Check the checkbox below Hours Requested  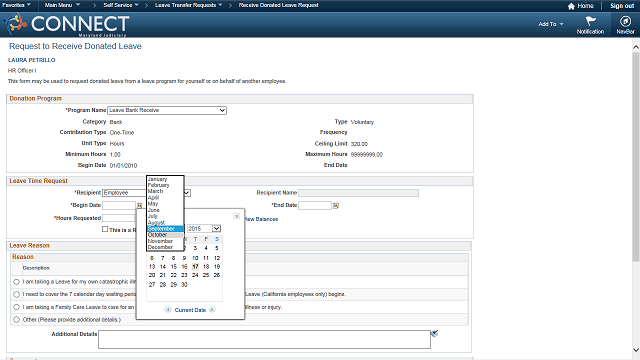pyautogui.click(x=105, y=229)
